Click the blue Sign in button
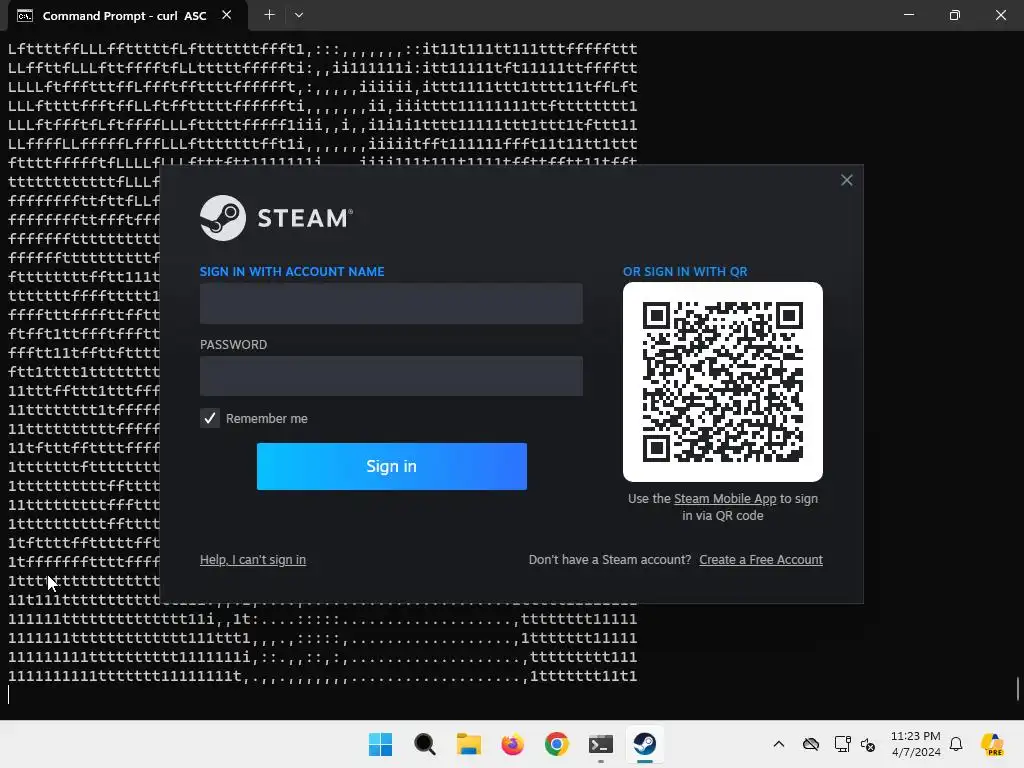Screen dimensions: 1024x768 392,466
